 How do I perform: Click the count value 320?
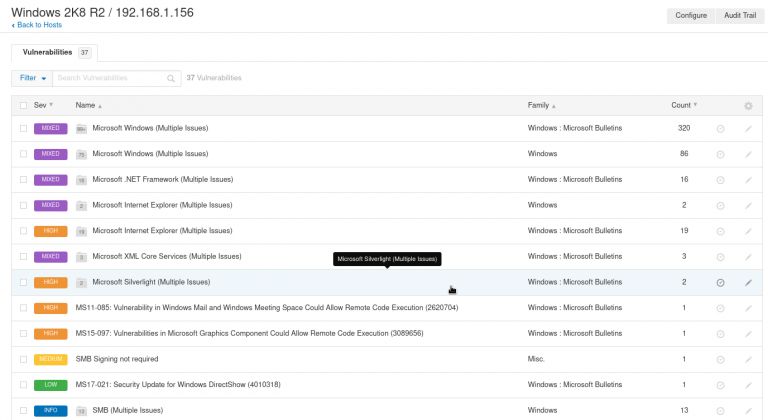click(684, 128)
